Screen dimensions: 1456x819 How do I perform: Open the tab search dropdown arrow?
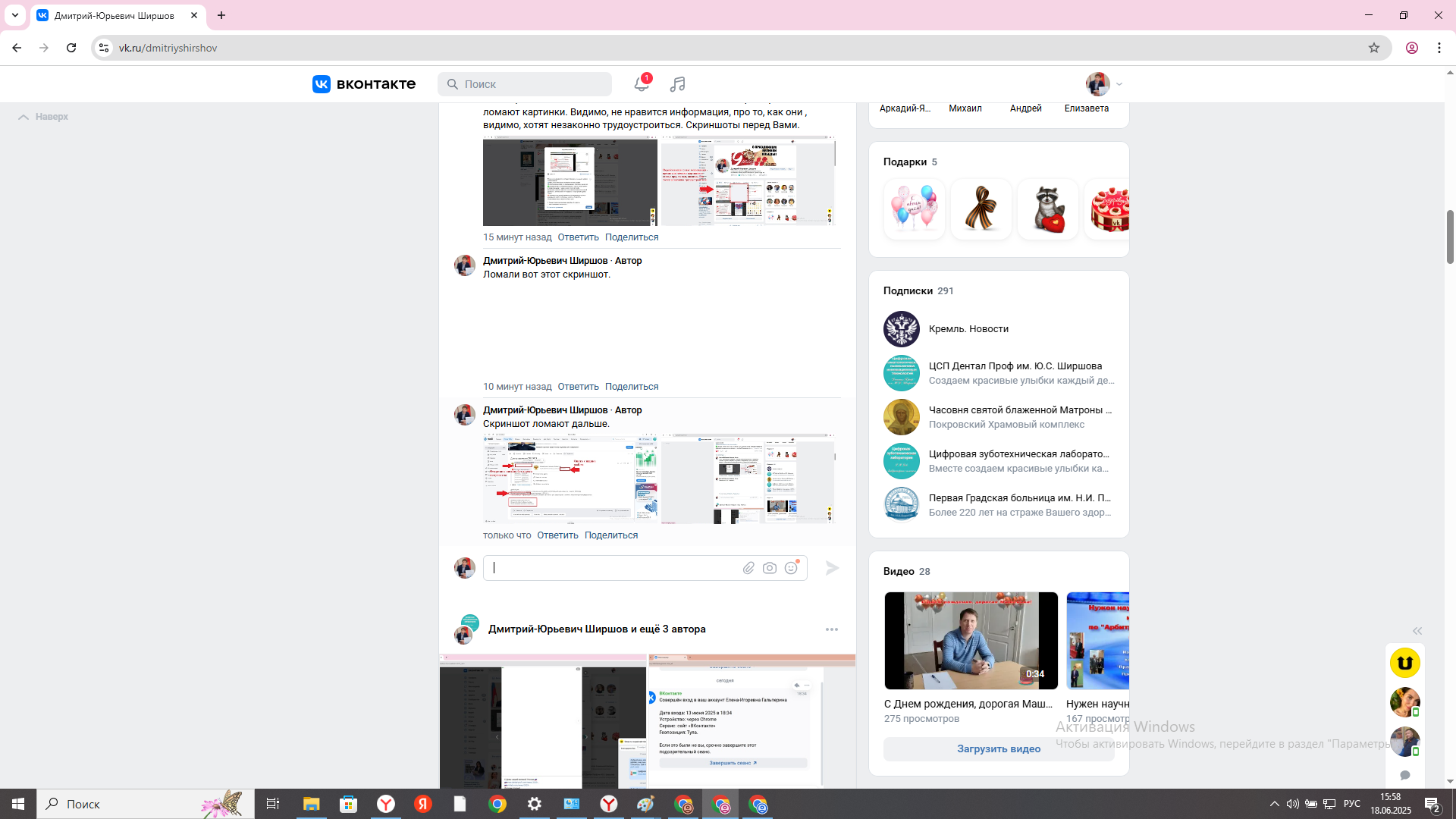(15, 15)
